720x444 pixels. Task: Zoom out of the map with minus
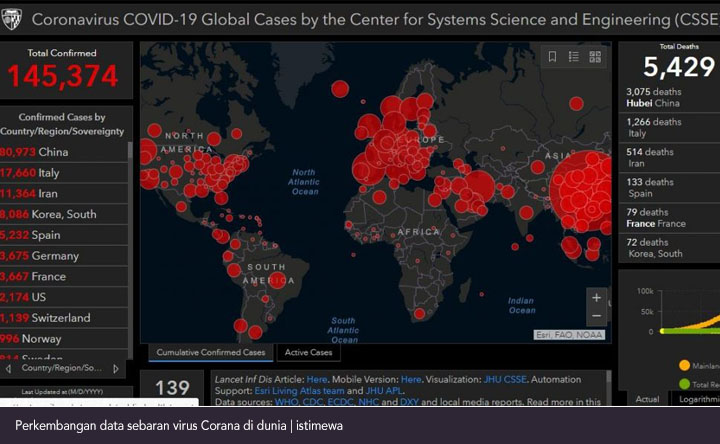point(596,316)
